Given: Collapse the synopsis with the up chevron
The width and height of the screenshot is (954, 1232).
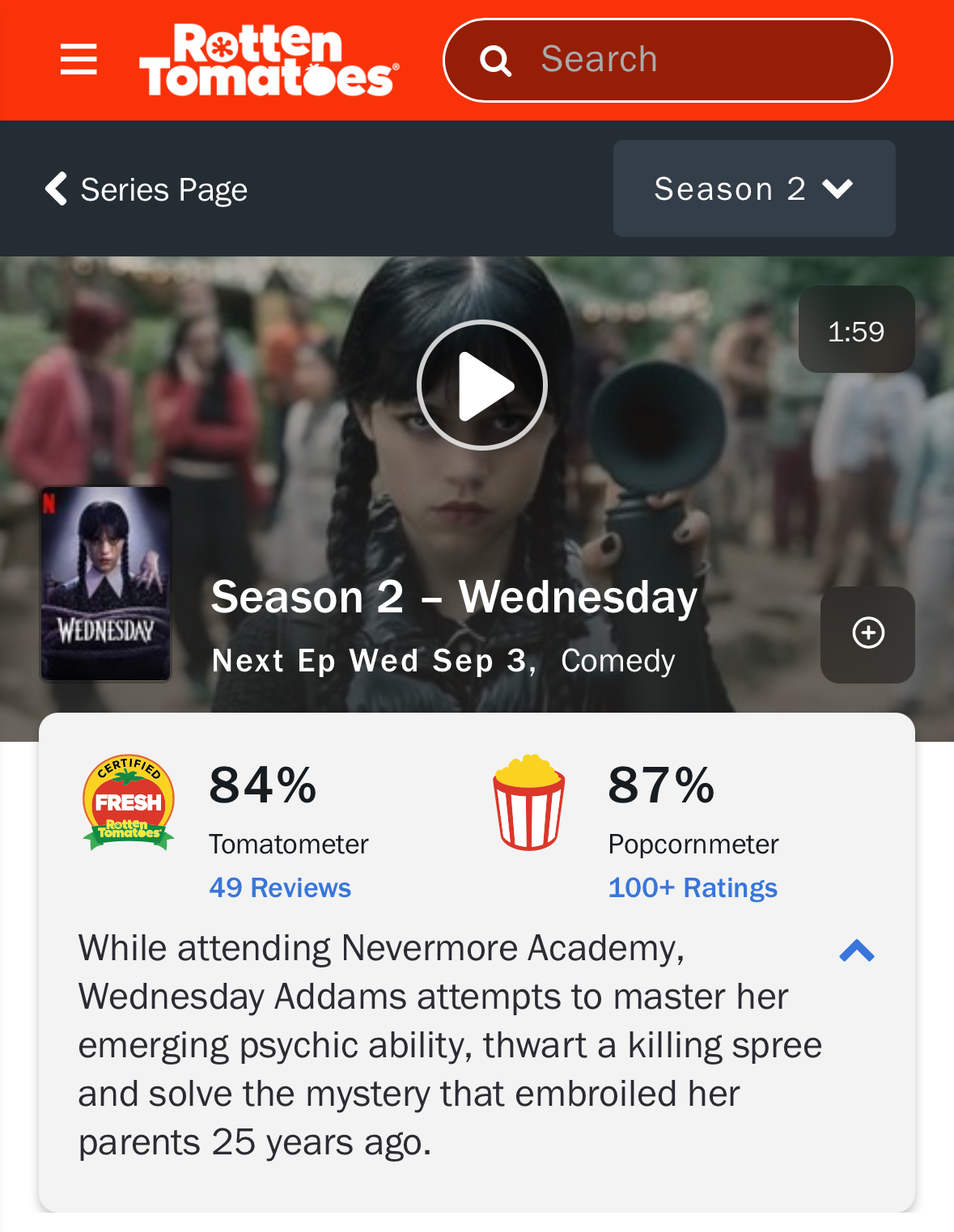Looking at the screenshot, I should [x=857, y=950].
